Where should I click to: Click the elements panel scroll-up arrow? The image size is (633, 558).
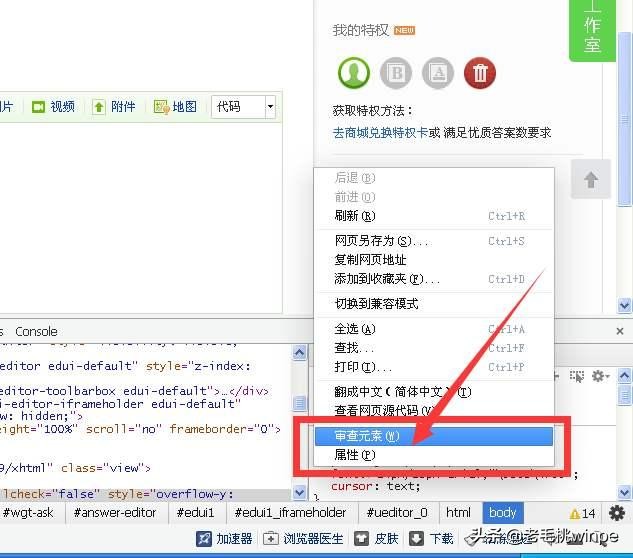pos(299,353)
